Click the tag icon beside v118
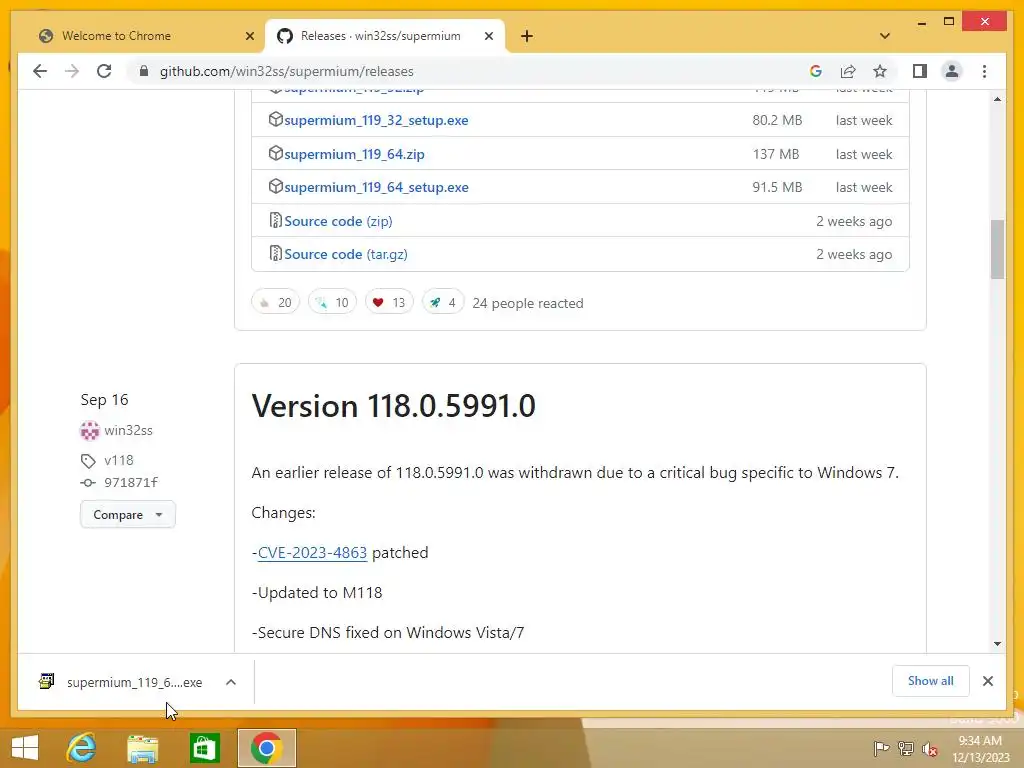This screenshot has width=1024, height=768. 88,461
